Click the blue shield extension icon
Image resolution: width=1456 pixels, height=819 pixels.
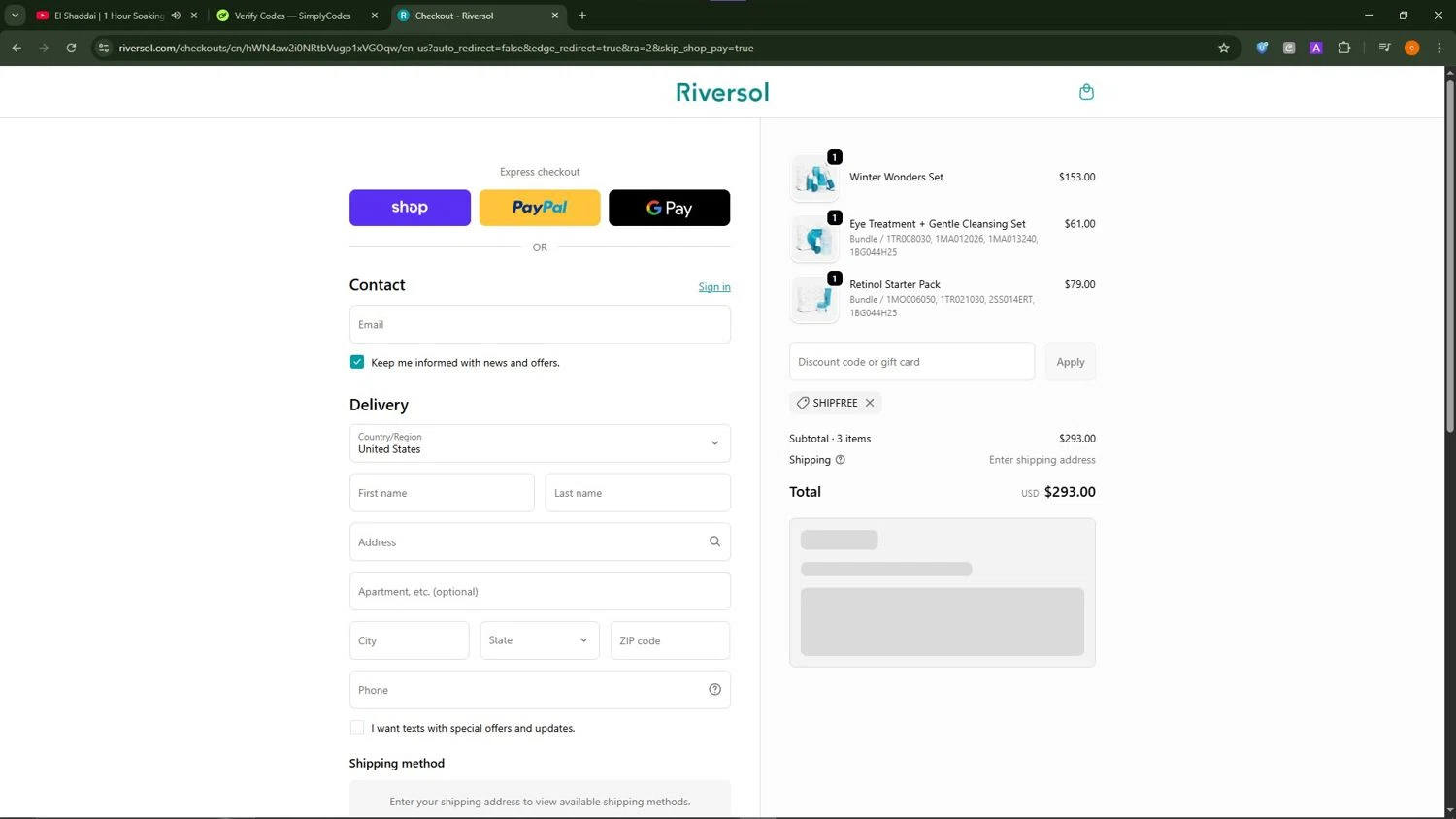(1262, 48)
